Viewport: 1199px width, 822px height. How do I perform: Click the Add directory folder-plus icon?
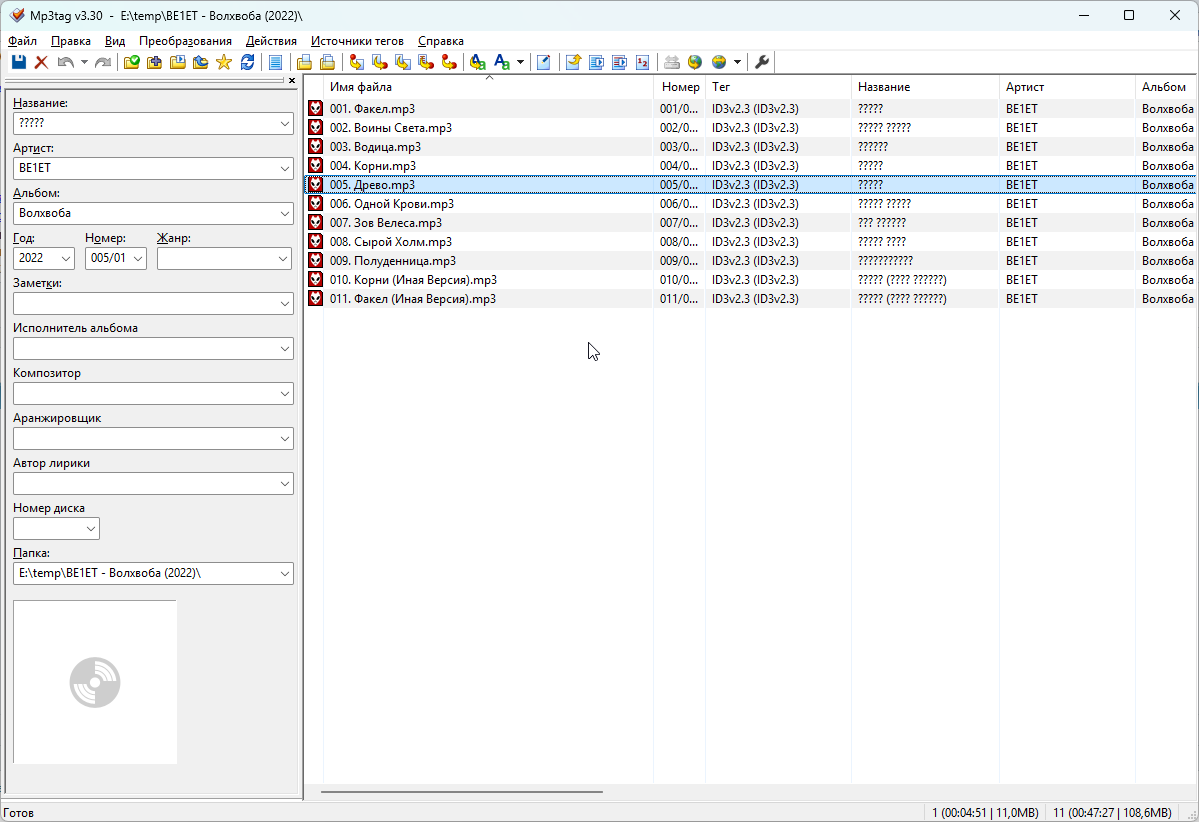click(x=155, y=62)
